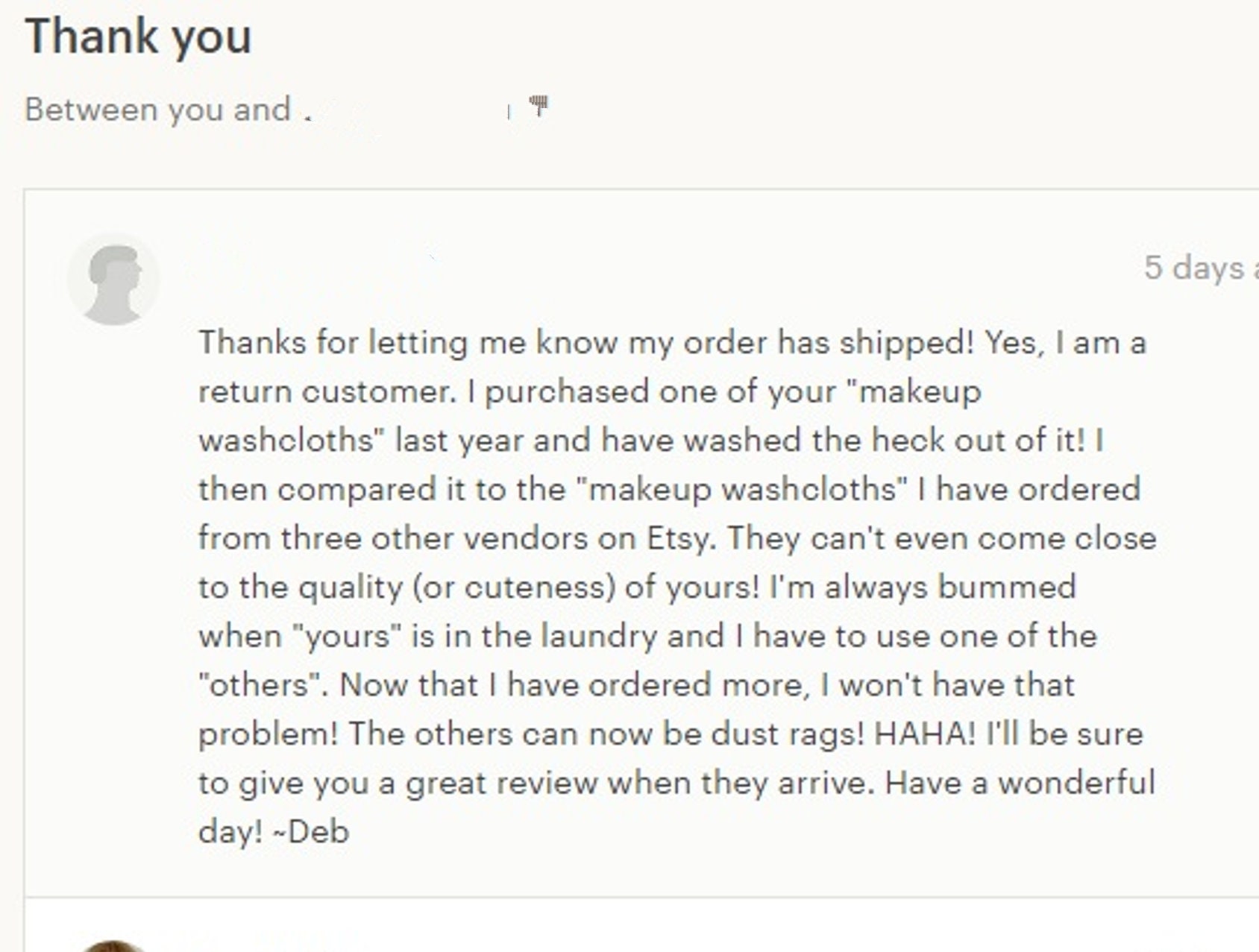This screenshot has width=1259, height=952.
Task: Click the line mentioning 'quality (or cuteness)'
Action: click(x=638, y=587)
